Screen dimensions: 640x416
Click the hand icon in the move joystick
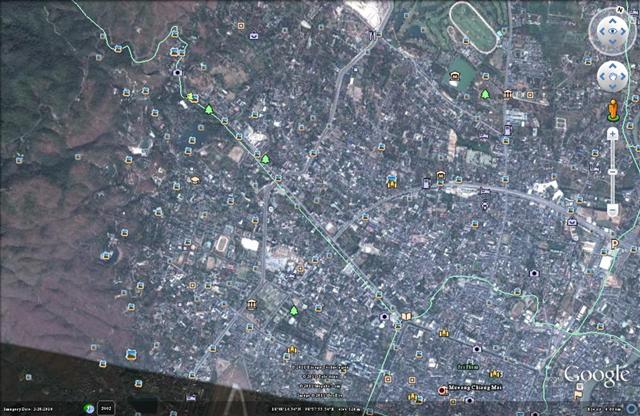pos(612,76)
